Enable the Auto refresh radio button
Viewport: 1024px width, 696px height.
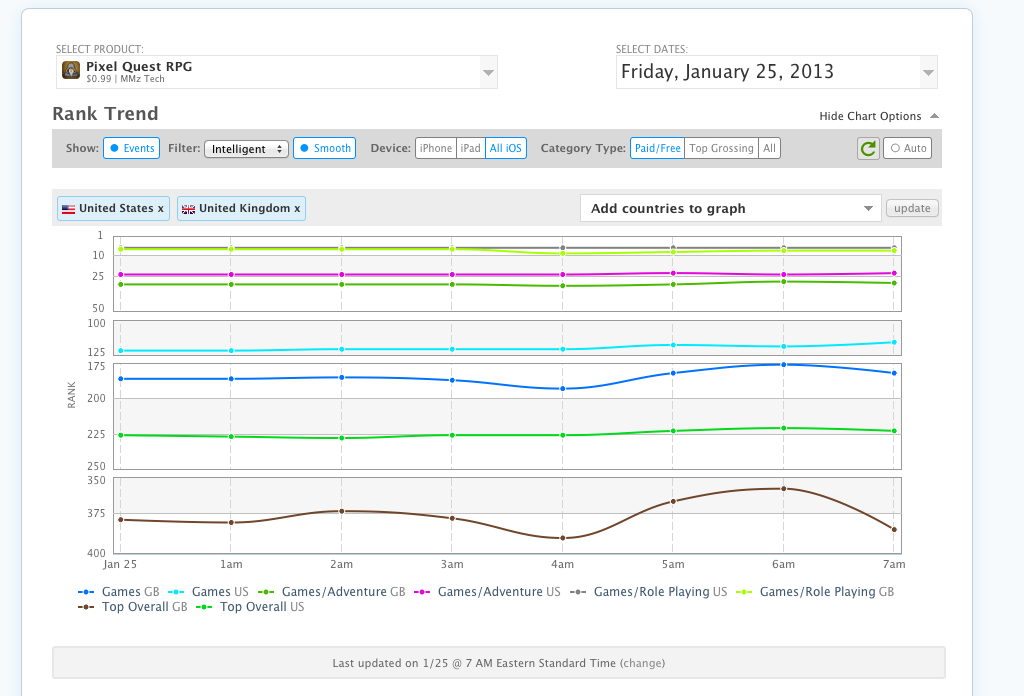907,148
